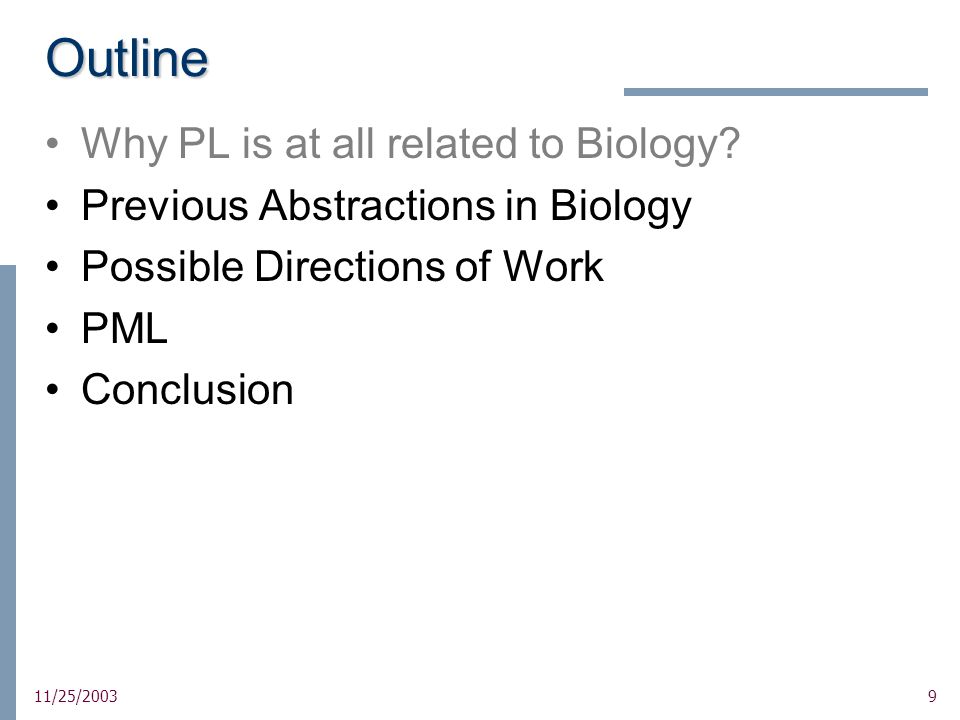Click the bullet dot before PML
The height and width of the screenshot is (720, 960).
tap(53, 329)
